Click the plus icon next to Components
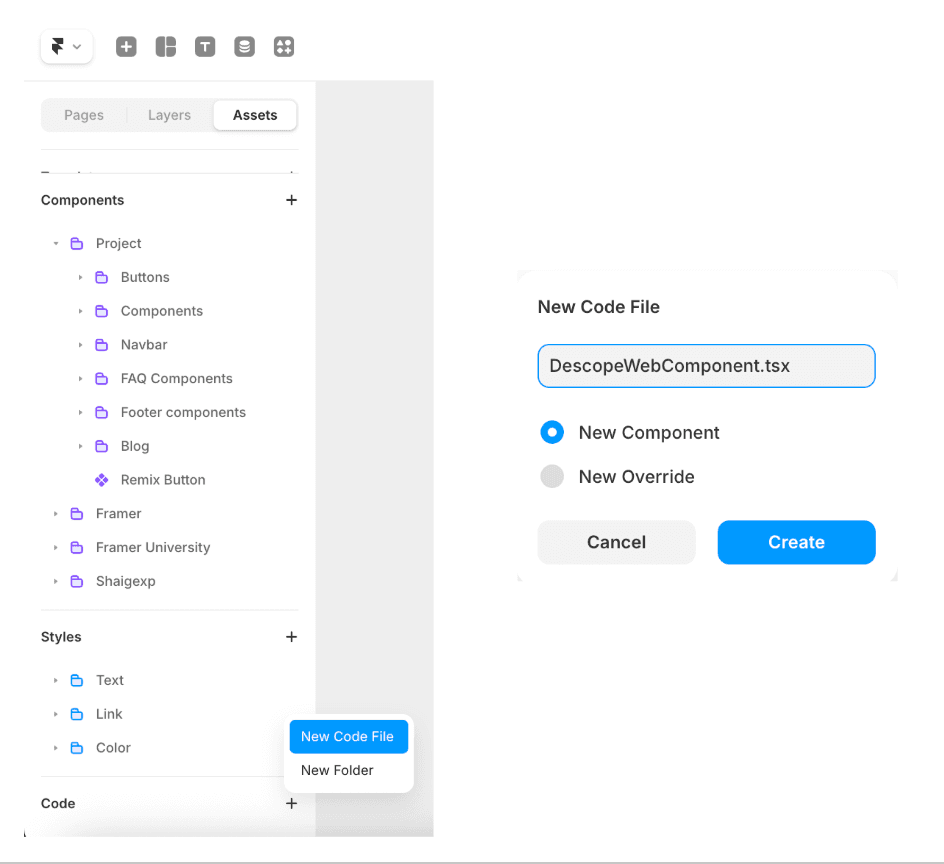Screen dimensions: 944x864 click(x=291, y=200)
